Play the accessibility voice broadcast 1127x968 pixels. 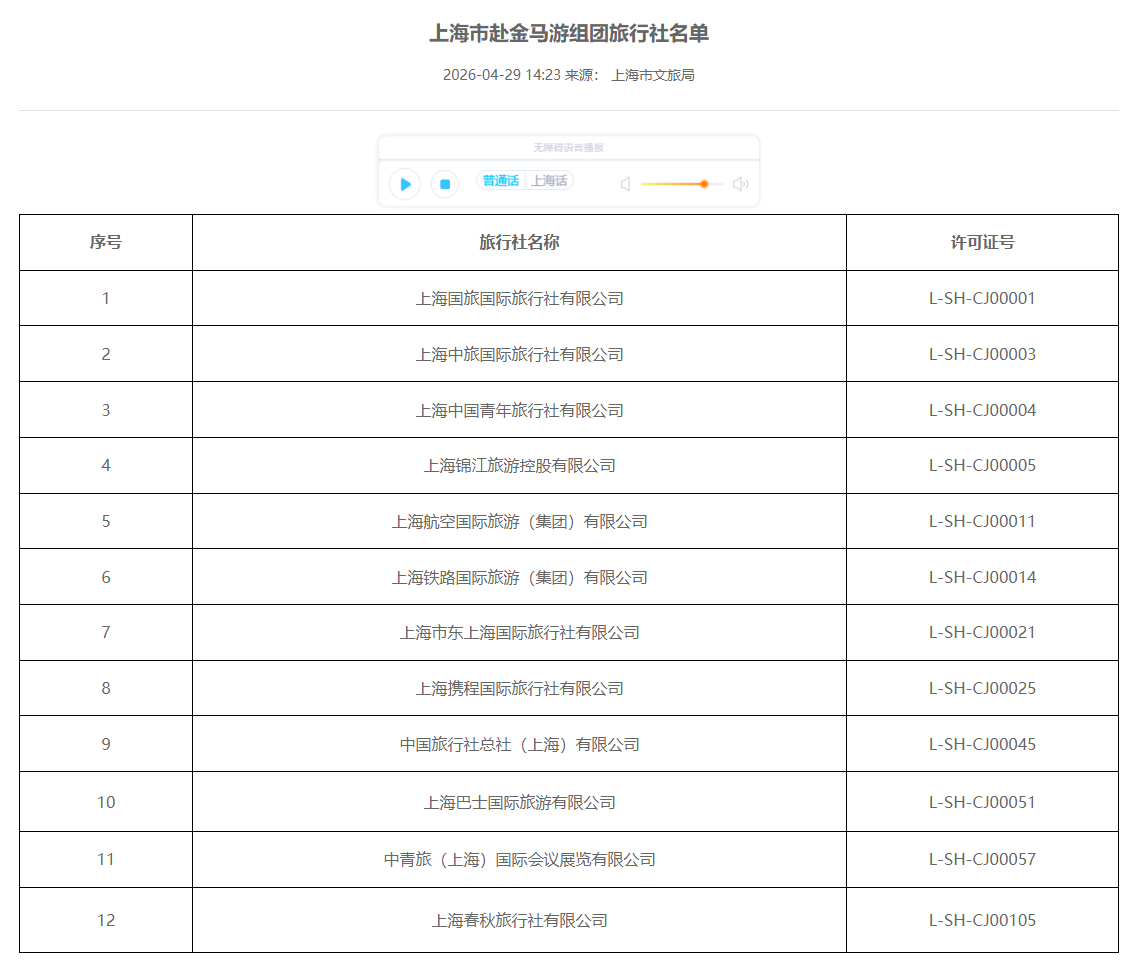tap(405, 184)
